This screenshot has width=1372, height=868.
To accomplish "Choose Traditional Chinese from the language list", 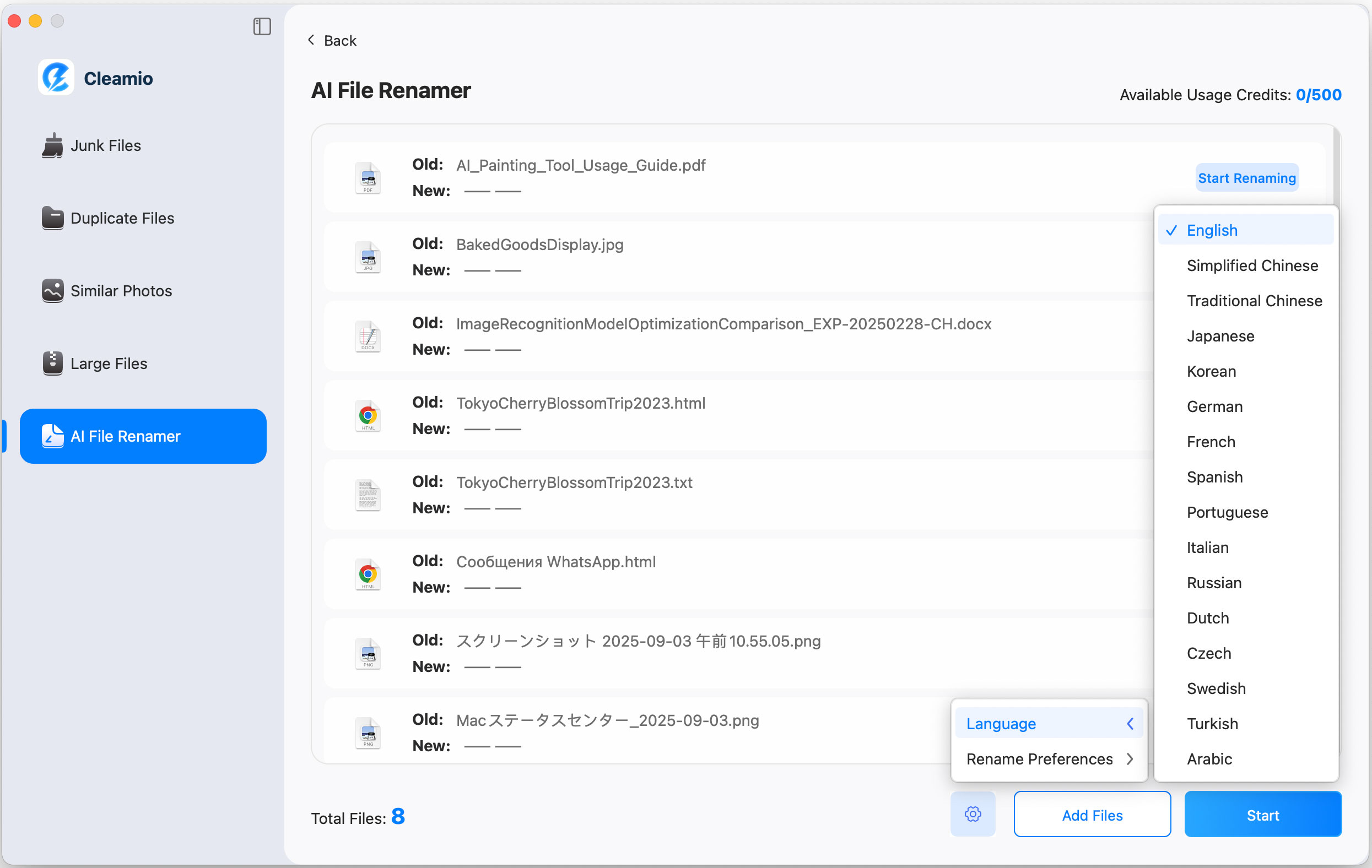I will click(1254, 301).
